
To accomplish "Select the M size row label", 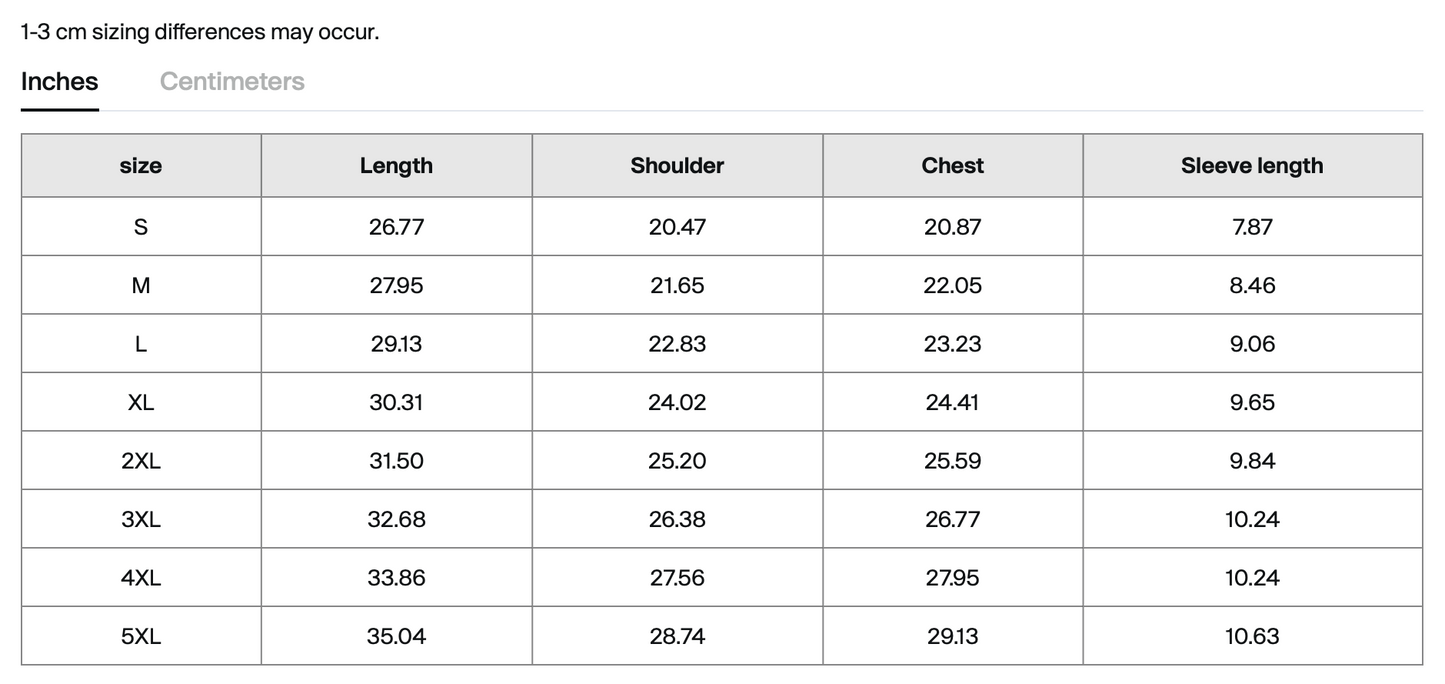I will coord(141,286).
